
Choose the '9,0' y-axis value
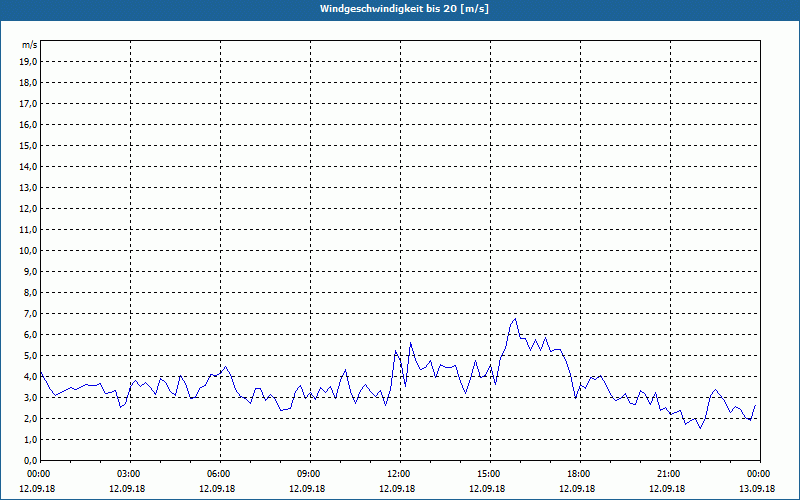coord(31,271)
